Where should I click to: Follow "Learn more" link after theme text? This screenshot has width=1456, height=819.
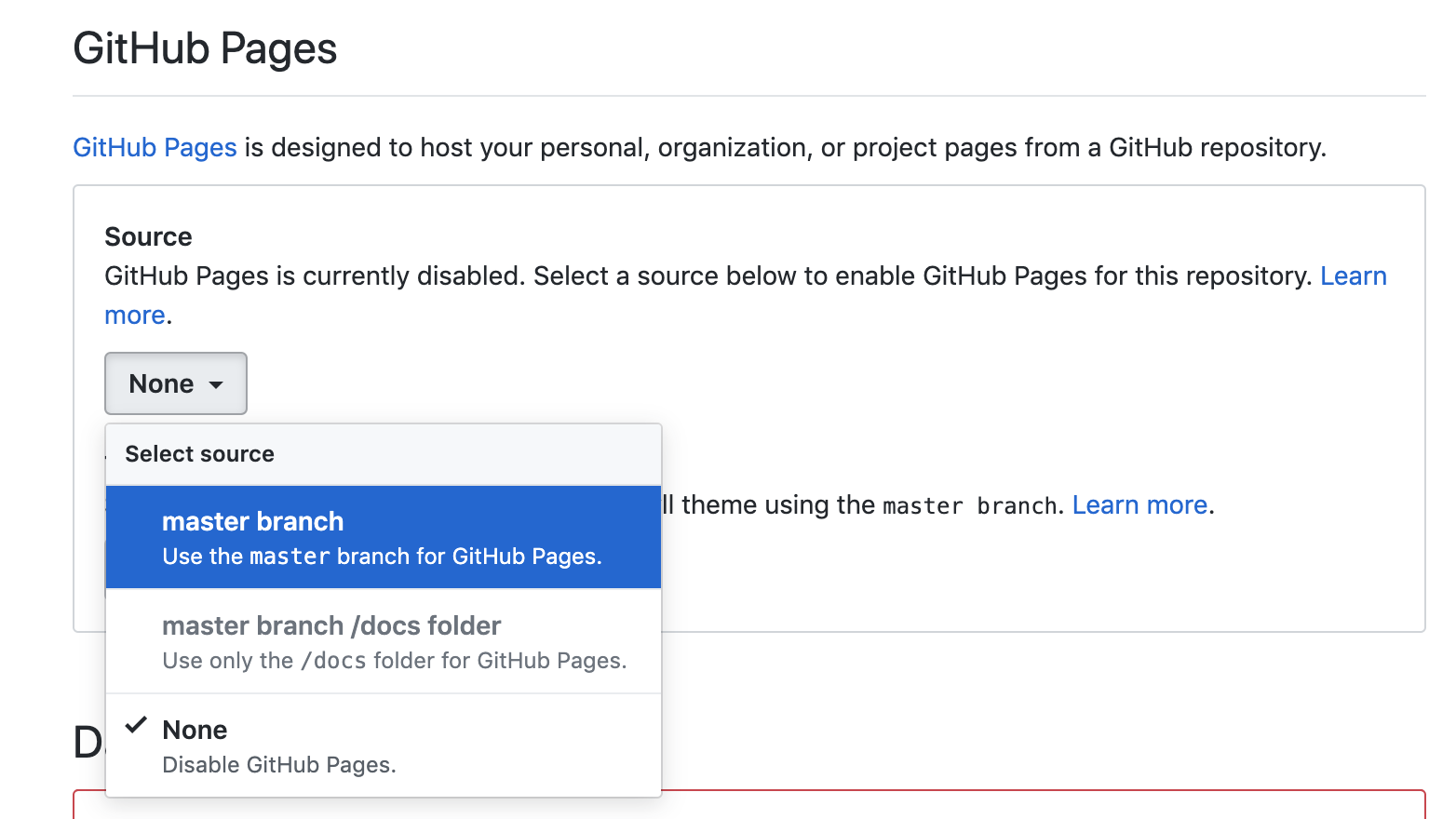[x=1139, y=504]
